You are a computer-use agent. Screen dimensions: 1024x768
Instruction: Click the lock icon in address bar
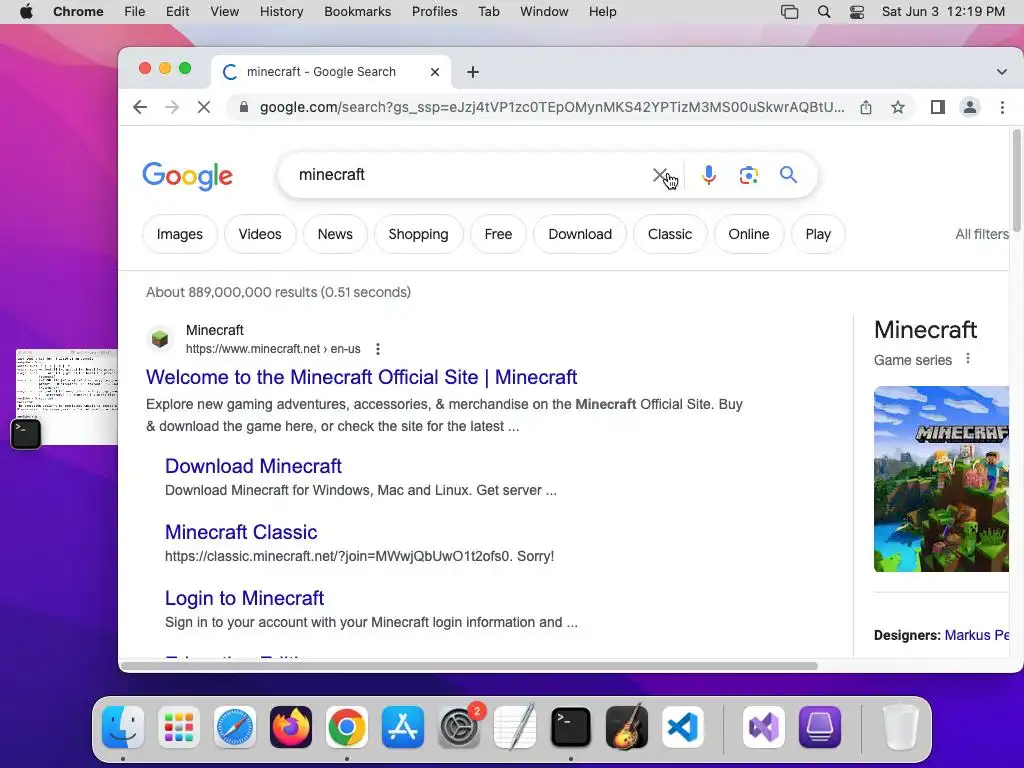pos(244,107)
